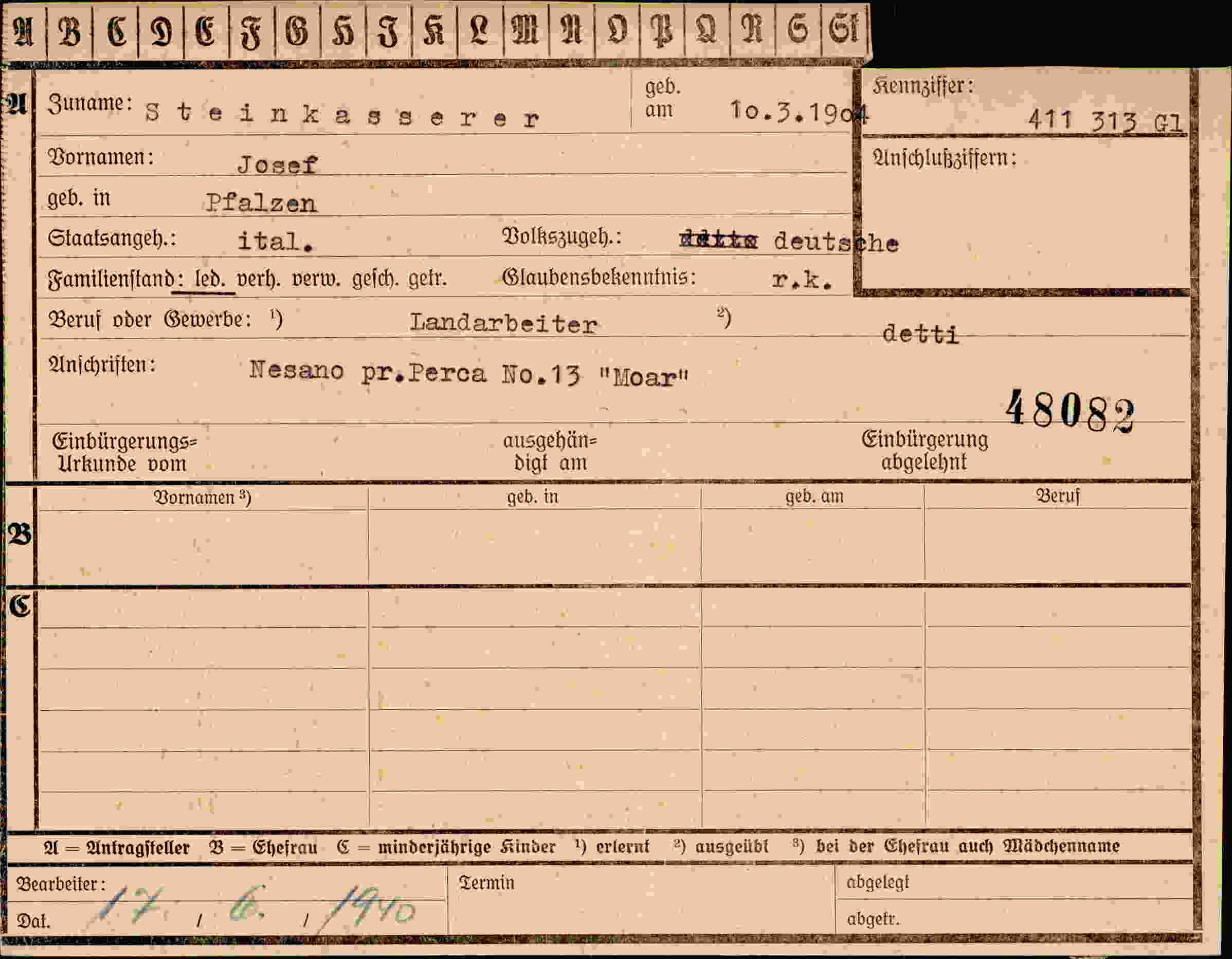Select the Fraktur letter P index tab
This screenshot has width=1232, height=959.
point(662,30)
